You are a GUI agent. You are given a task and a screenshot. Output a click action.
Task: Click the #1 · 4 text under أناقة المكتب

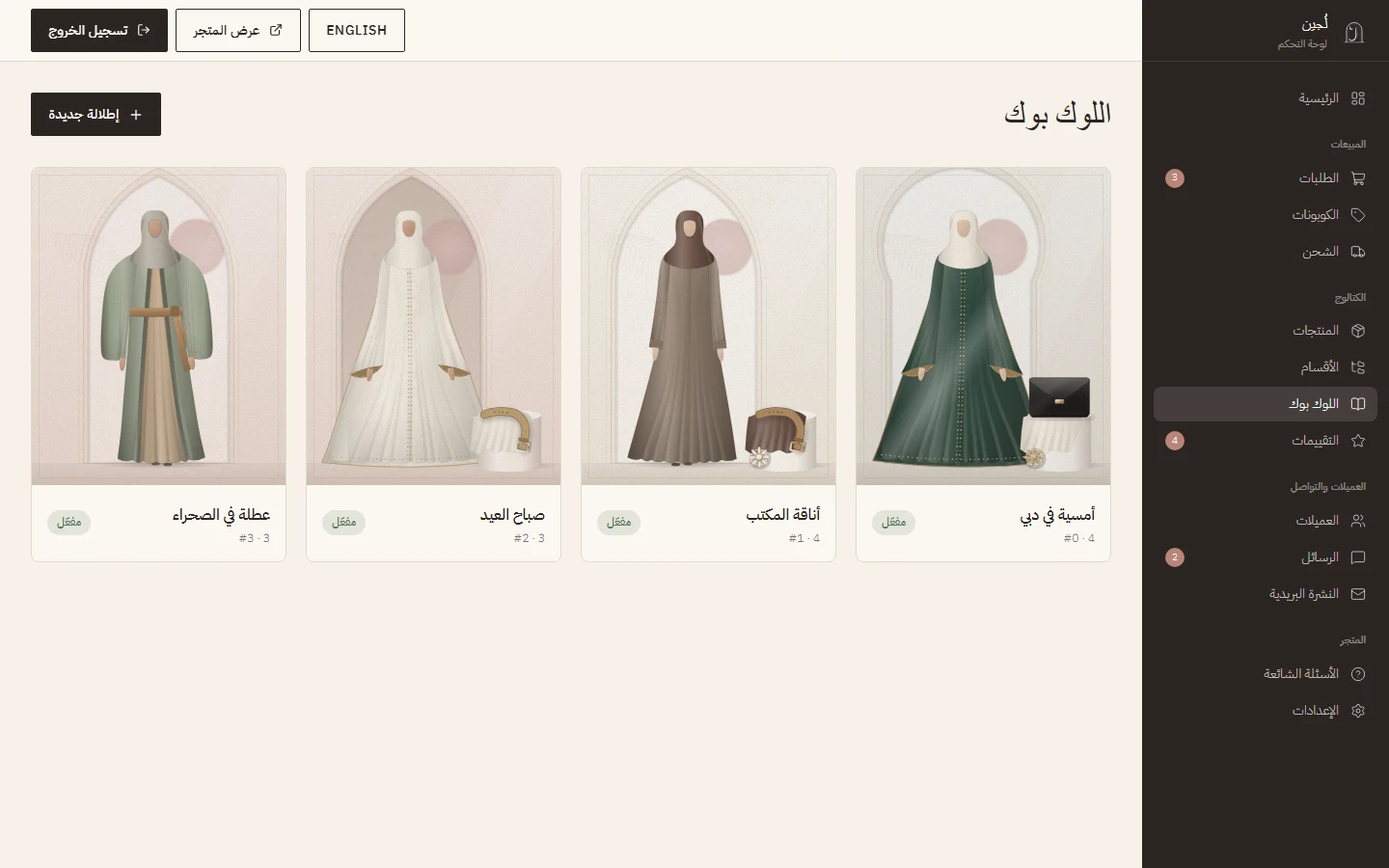(804, 538)
